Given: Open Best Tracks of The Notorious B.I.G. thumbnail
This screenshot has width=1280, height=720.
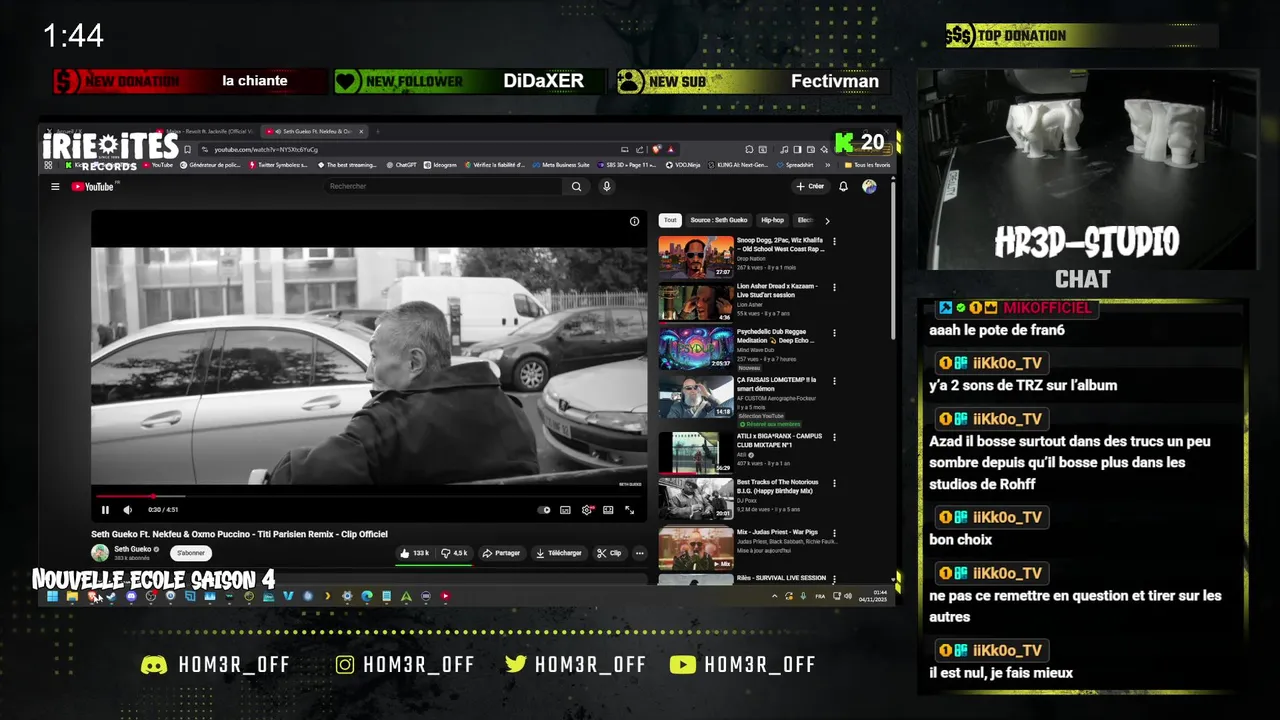Looking at the screenshot, I should click(x=695, y=498).
